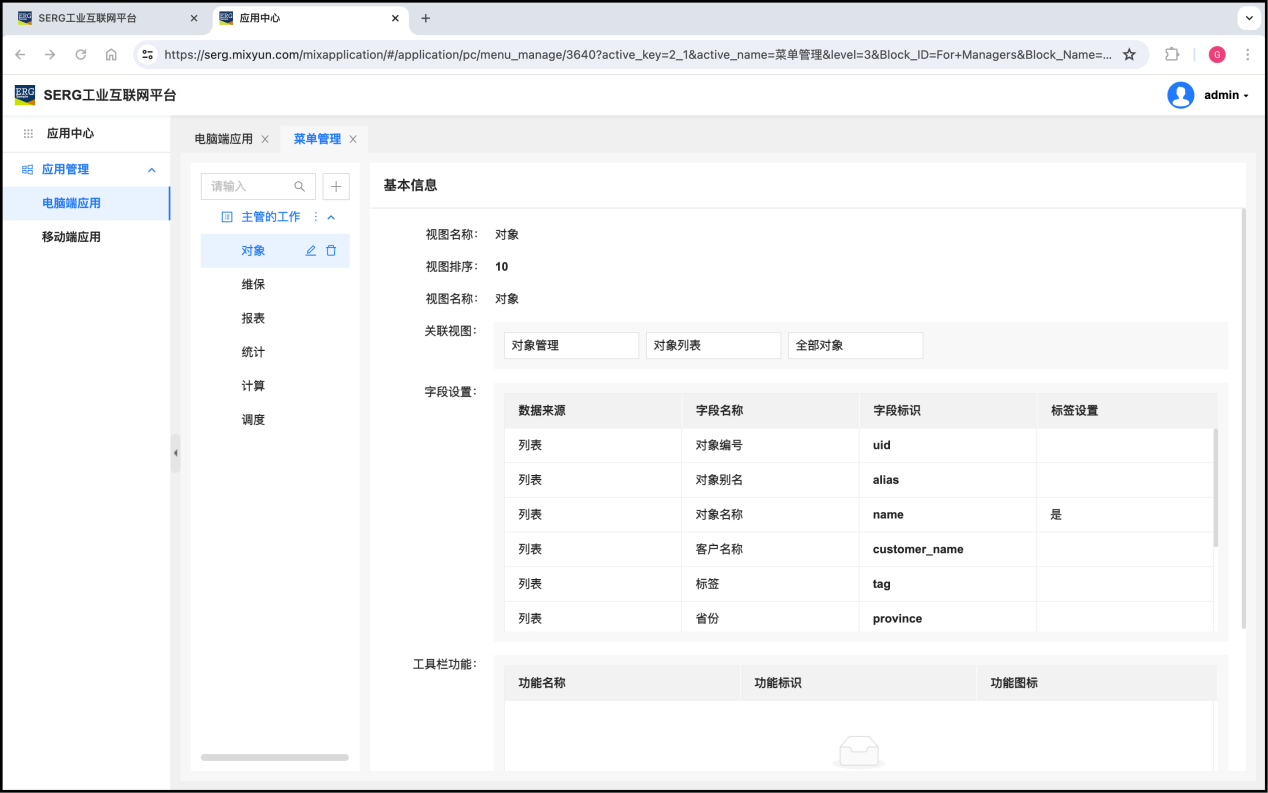Open the browser extensions puzzle icon
1268x793 pixels.
pyautogui.click(x=1172, y=55)
